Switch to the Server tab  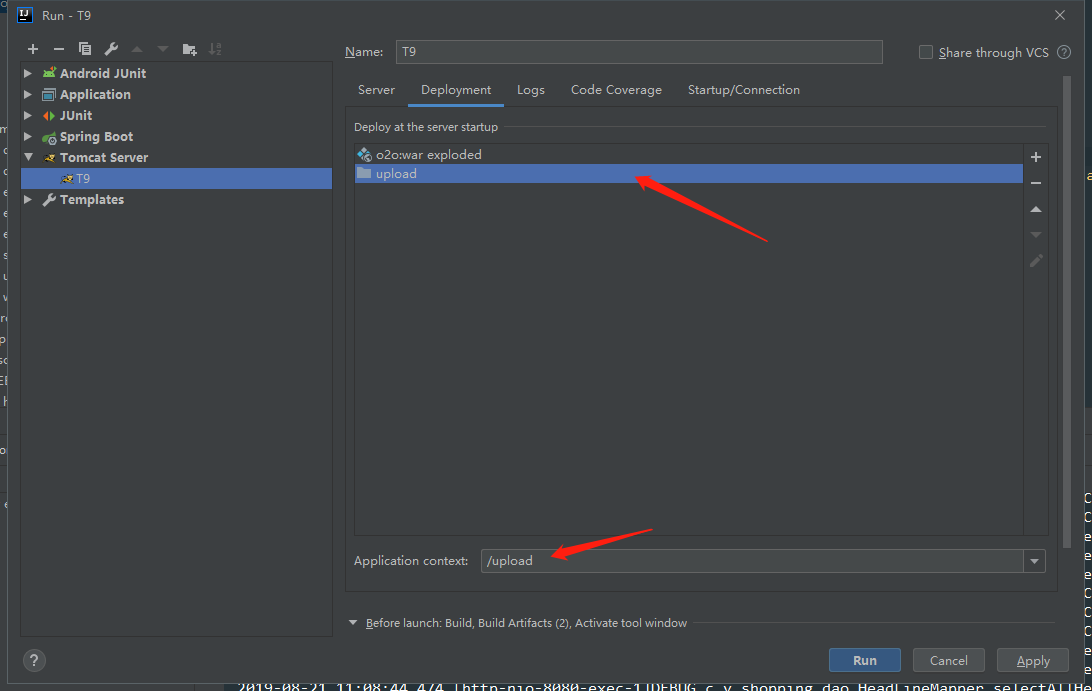(376, 90)
